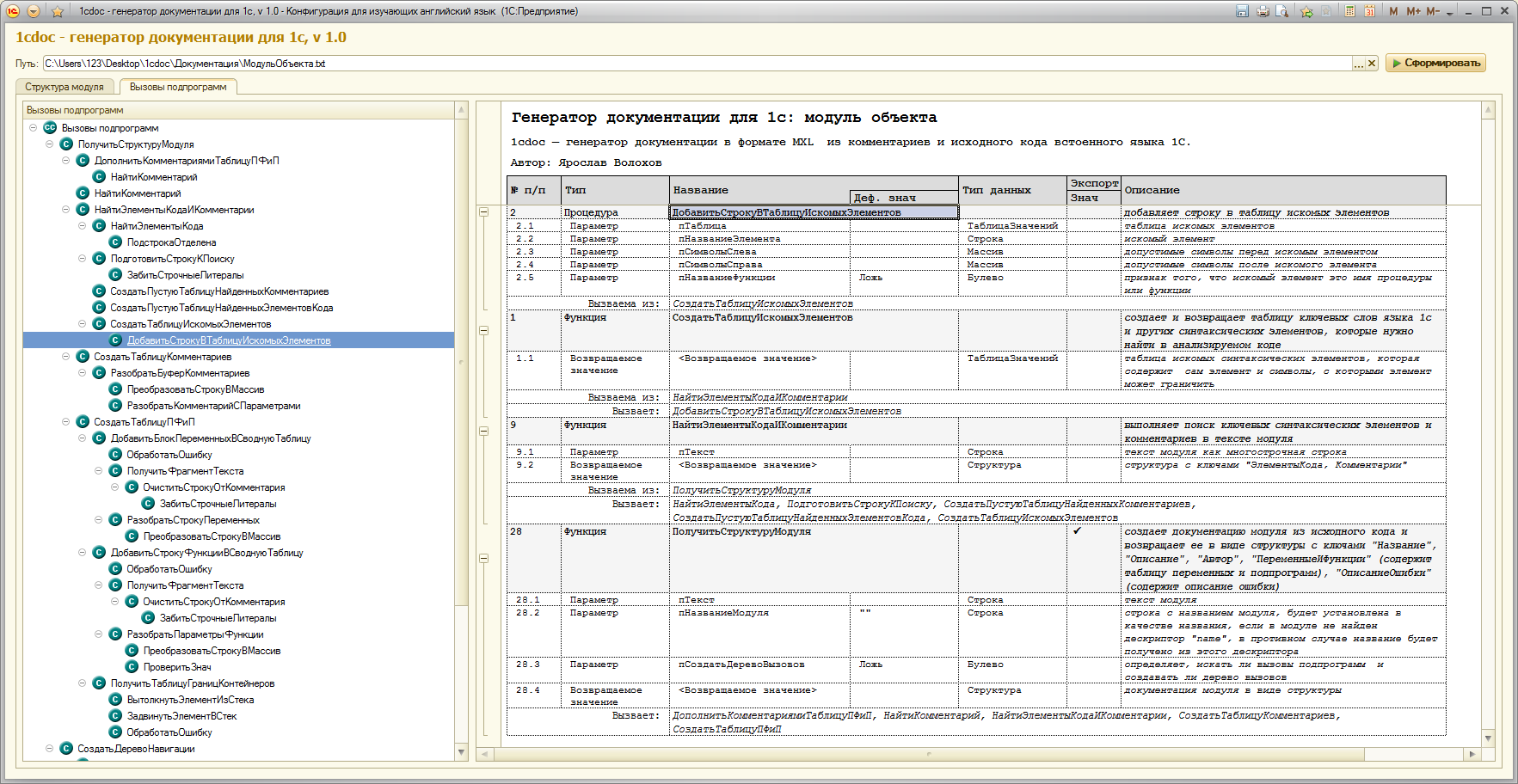The height and width of the screenshot is (784, 1518).
Task: Click the horizontal scrollbar thumb of document
Action: point(930,754)
